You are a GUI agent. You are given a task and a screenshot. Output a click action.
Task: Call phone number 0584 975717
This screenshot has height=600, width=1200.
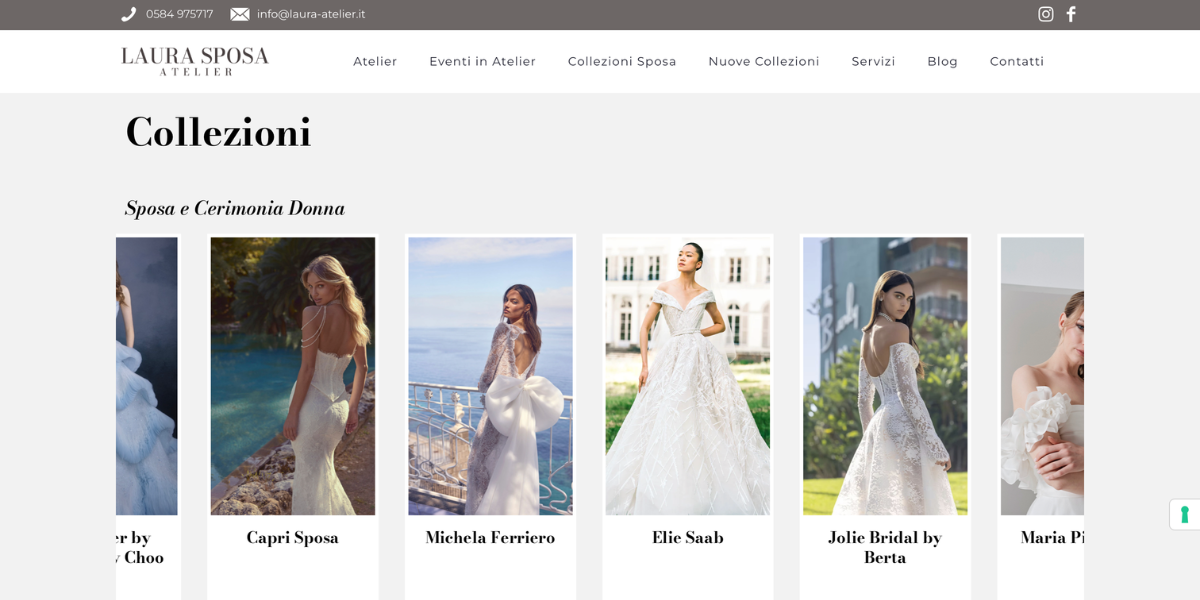(x=179, y=14)
